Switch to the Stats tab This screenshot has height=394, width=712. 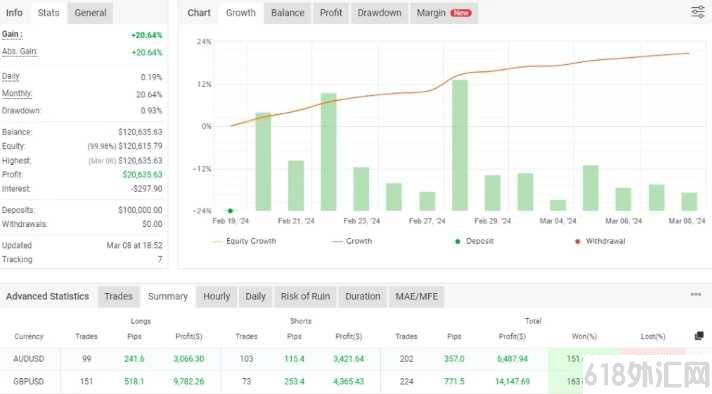(x=49, y=13)
